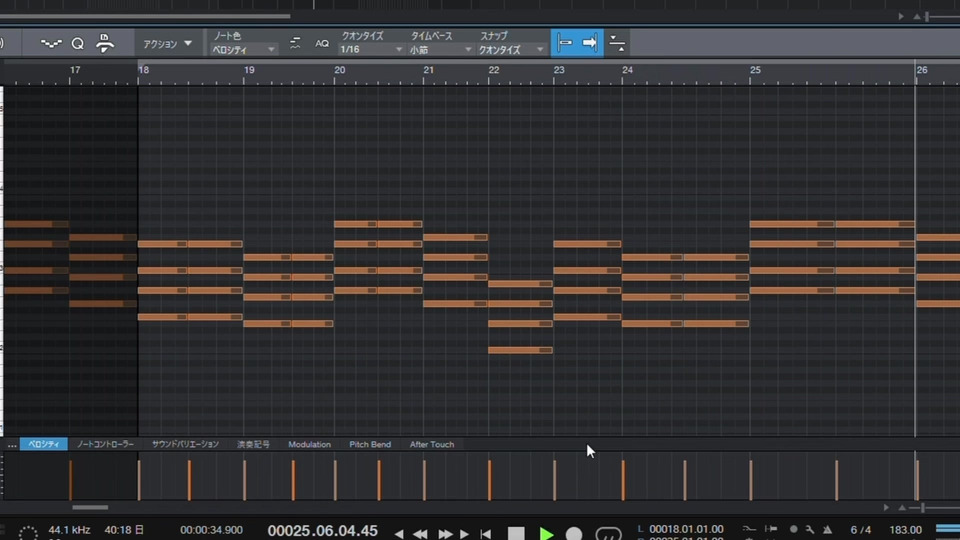Switch to the Pitch Bend tab
The width and height of the screenshot is (960, 540).
(x=370, y=444)
